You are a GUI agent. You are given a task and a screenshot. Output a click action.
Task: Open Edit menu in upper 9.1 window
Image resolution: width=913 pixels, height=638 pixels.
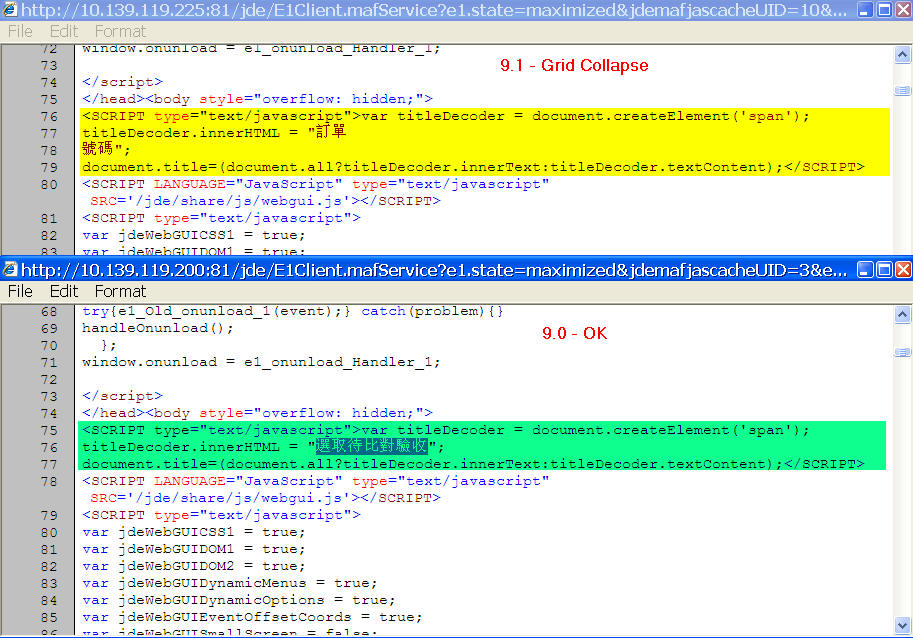63,31
